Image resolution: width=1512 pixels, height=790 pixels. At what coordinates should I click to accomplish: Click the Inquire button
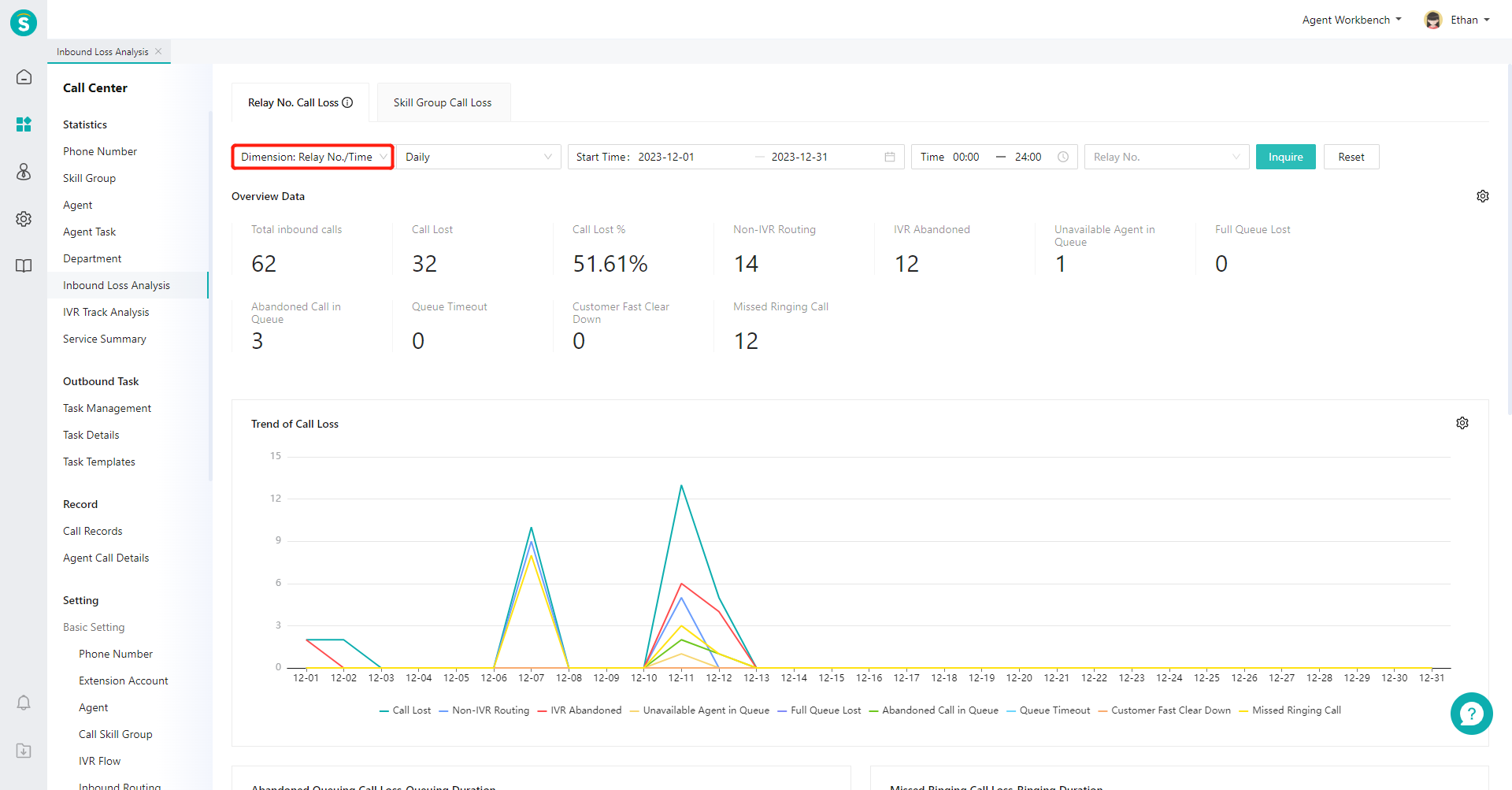point(1285,157)
